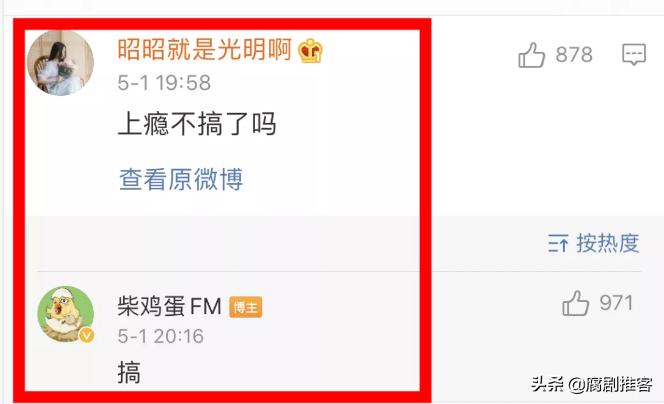Click the crown badge beside 昭昭就是光明啊
Viewport: 664px width, 404px height.
tap(310, 51)
